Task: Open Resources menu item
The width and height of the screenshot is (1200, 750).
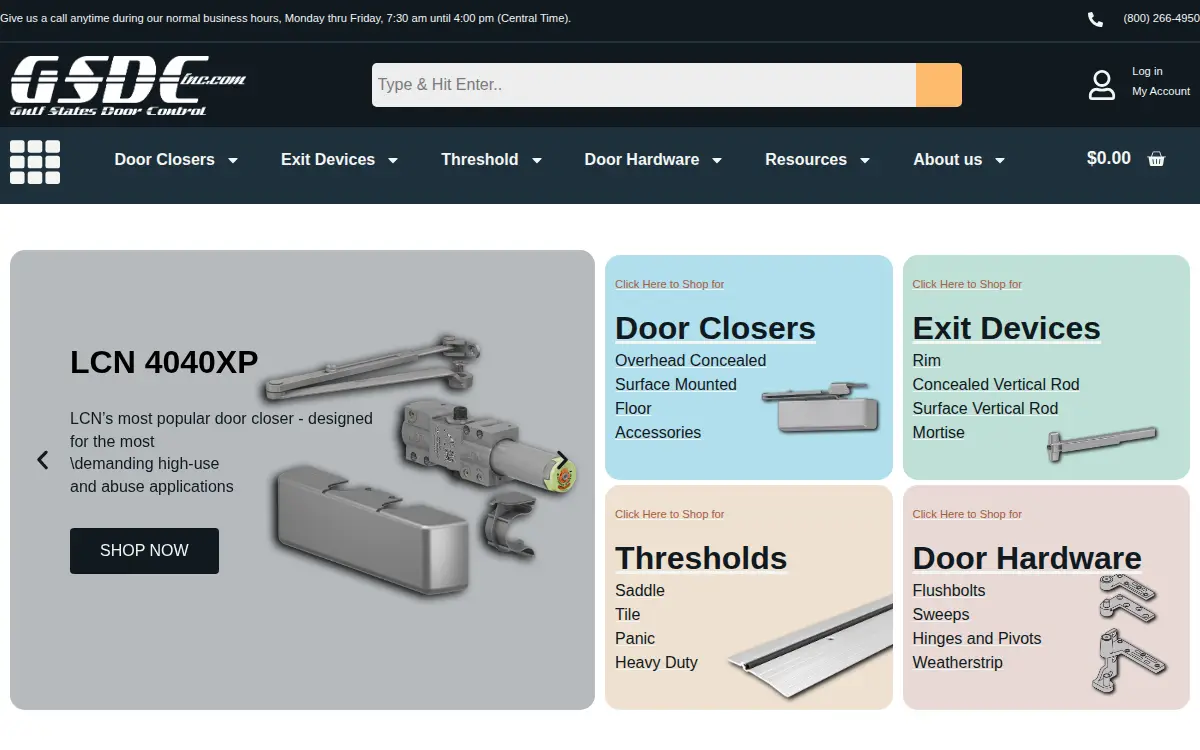Action: pos(806,160)
